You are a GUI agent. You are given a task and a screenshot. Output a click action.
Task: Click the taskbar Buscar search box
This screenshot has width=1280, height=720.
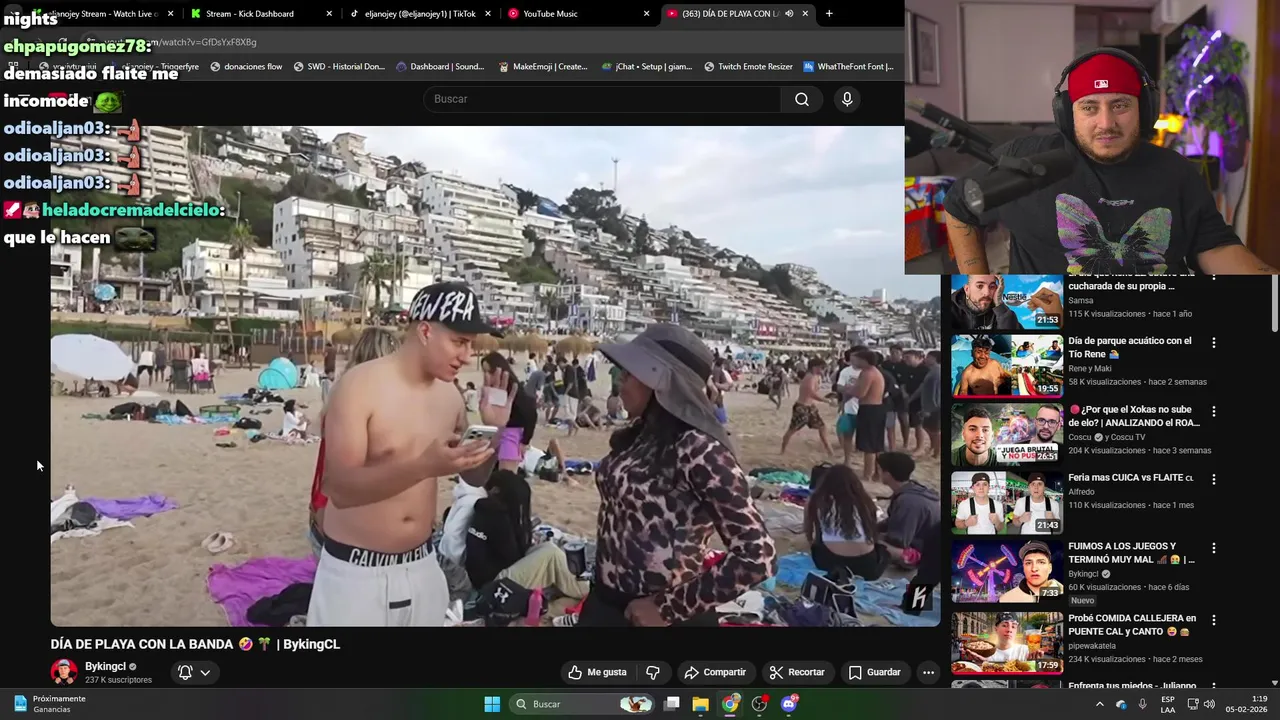tap(583, 704)
